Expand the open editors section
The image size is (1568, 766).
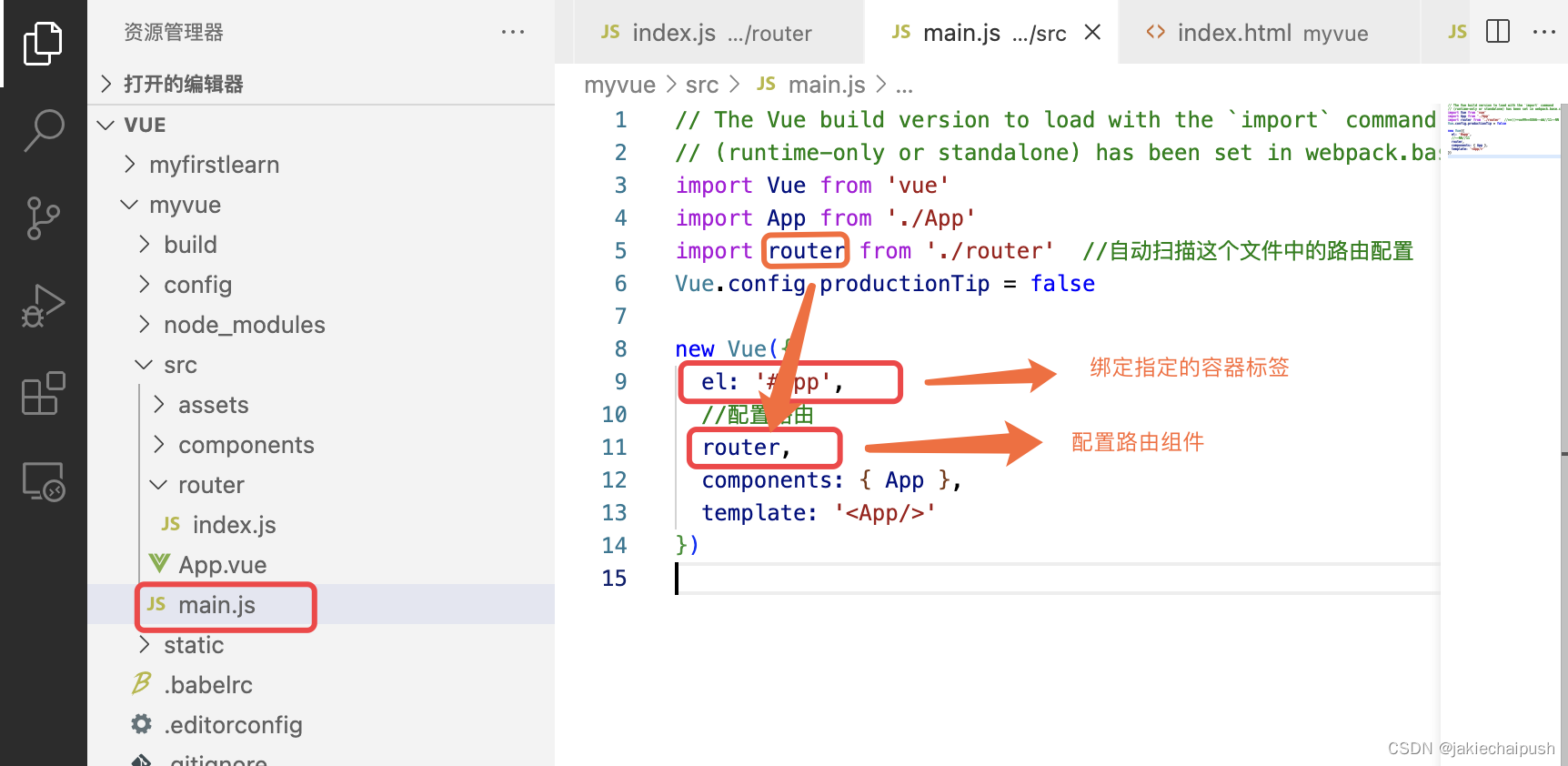pos(321,84)
